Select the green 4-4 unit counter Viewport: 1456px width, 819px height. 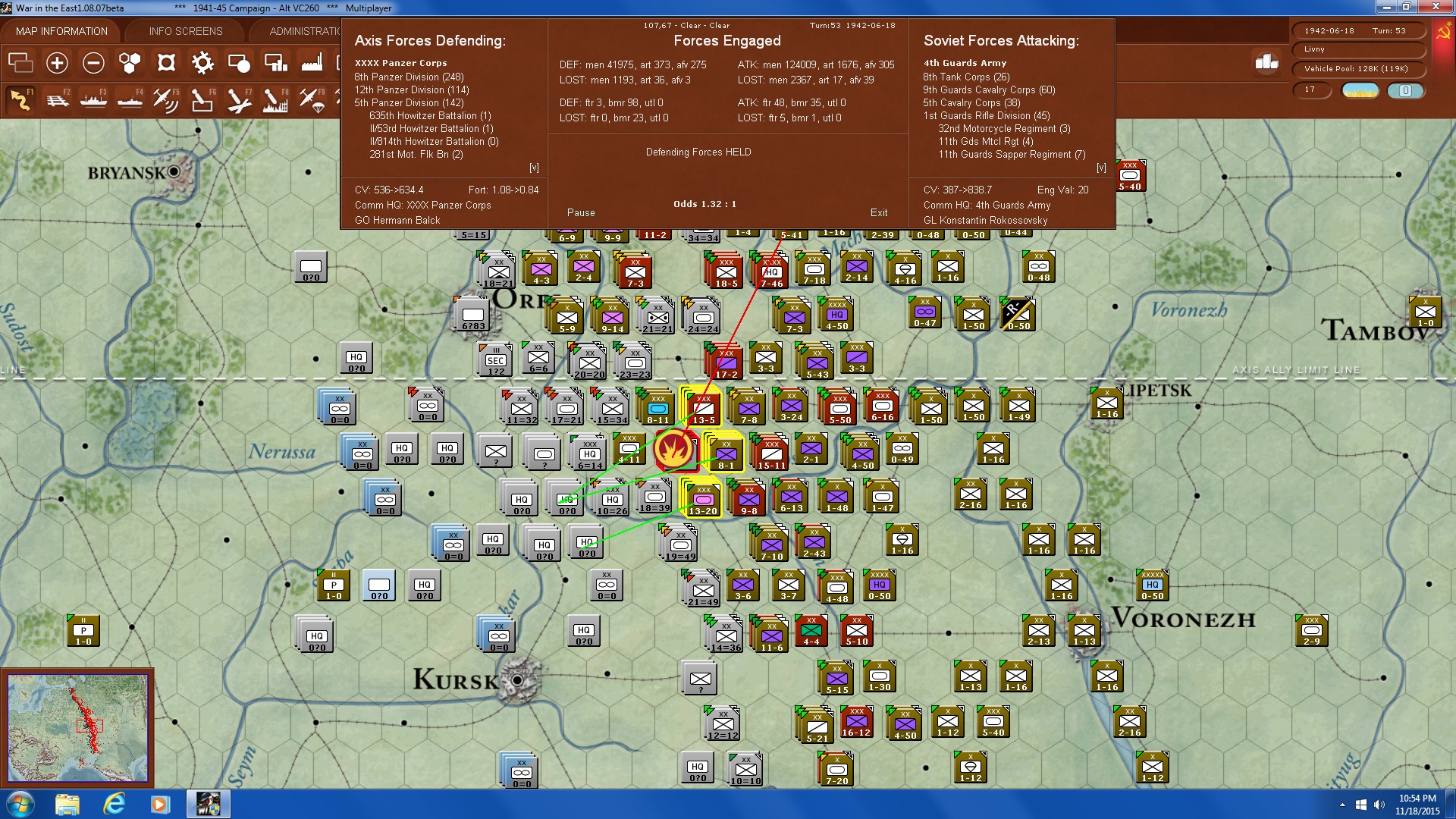click(x=811, y=631)
